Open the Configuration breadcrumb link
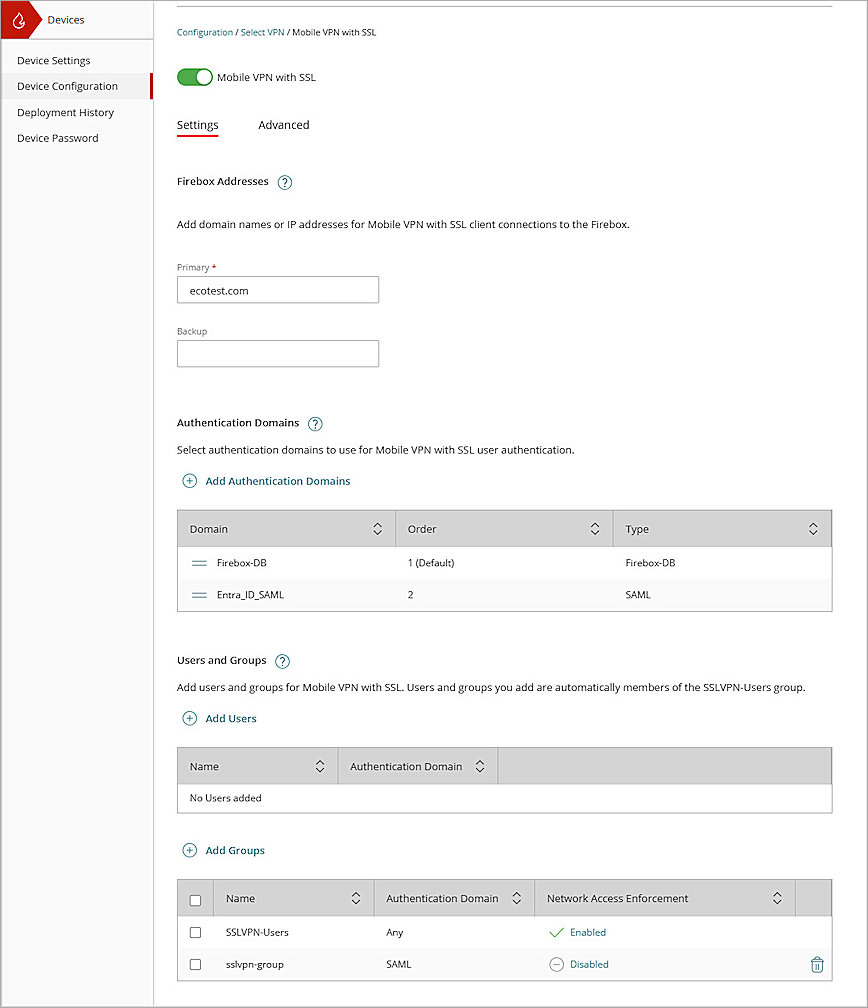The width and height of the screenshot is (868, 1008). point(205,32)
